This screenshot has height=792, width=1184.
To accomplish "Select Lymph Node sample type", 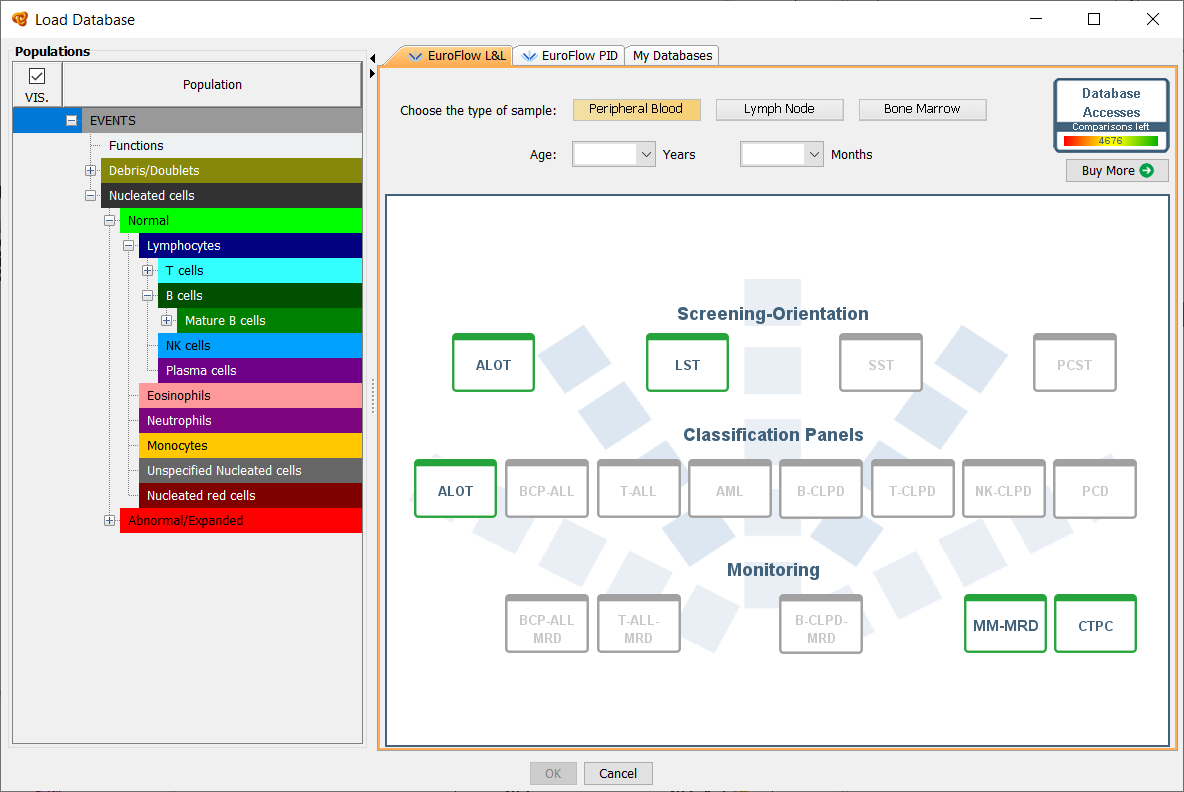I will point(779,109).
